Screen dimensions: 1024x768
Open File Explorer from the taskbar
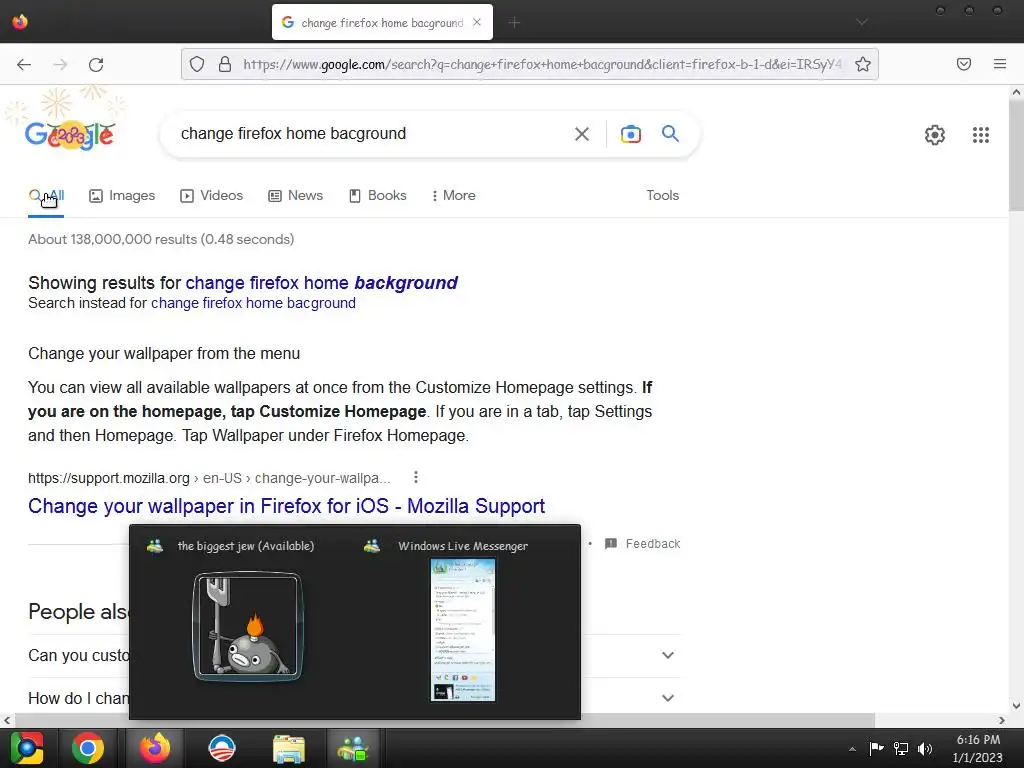[x=288, y=748]
